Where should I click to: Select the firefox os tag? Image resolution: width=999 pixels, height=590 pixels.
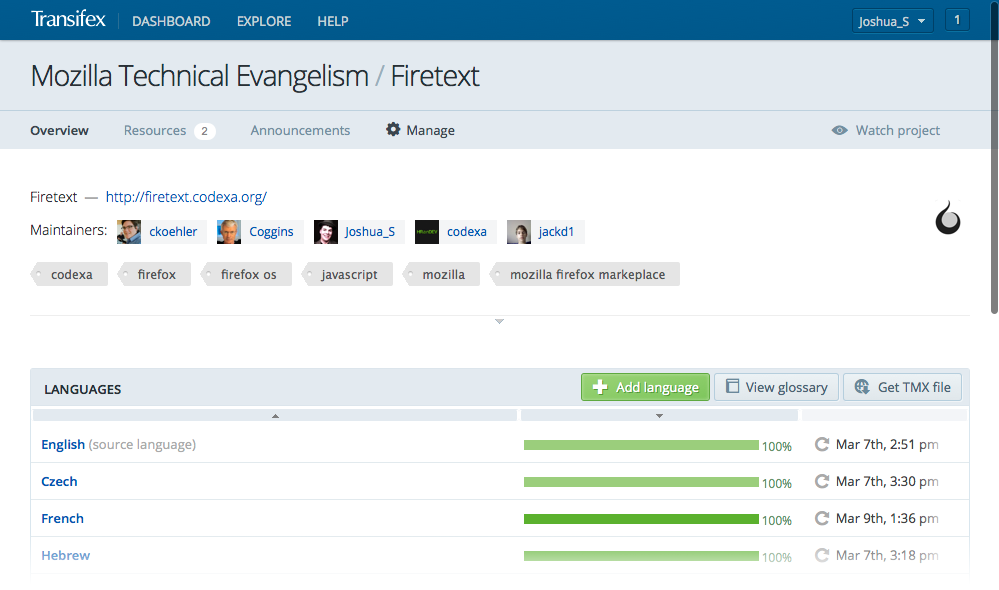click(247, 274)
